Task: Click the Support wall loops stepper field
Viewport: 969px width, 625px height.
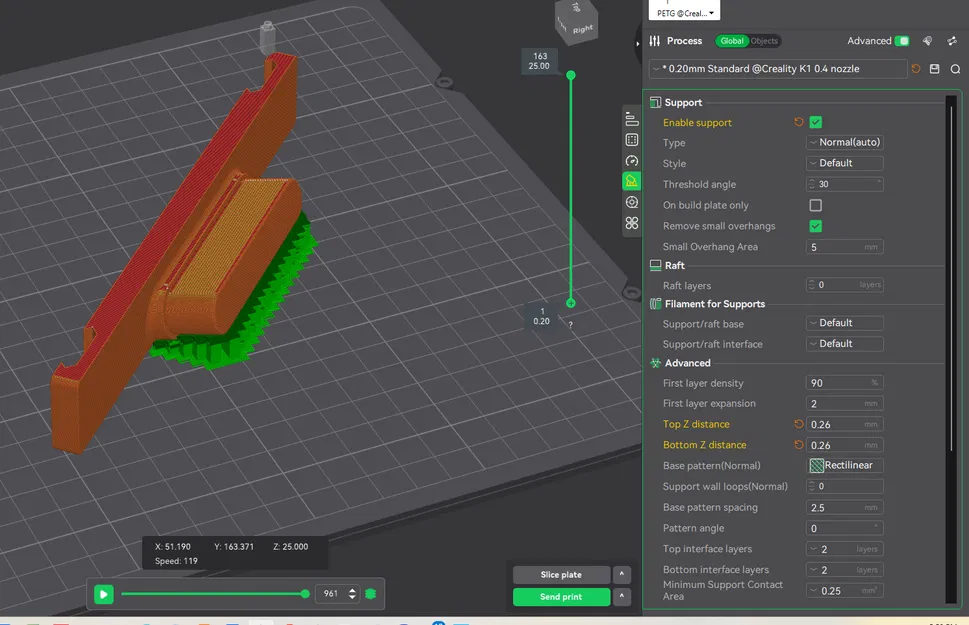Action: 844,486
